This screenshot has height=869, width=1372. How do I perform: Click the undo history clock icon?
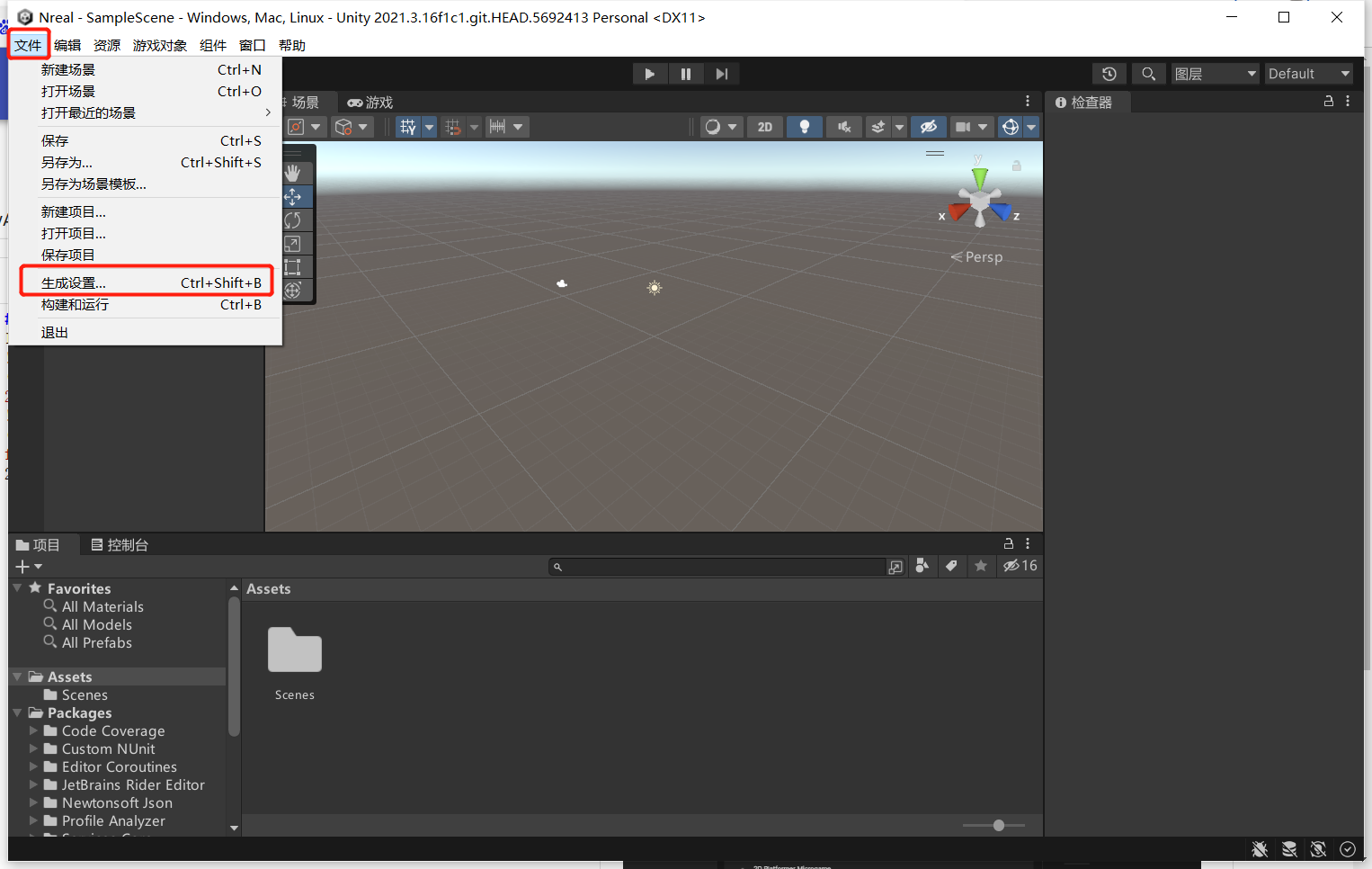point(1109,74)
